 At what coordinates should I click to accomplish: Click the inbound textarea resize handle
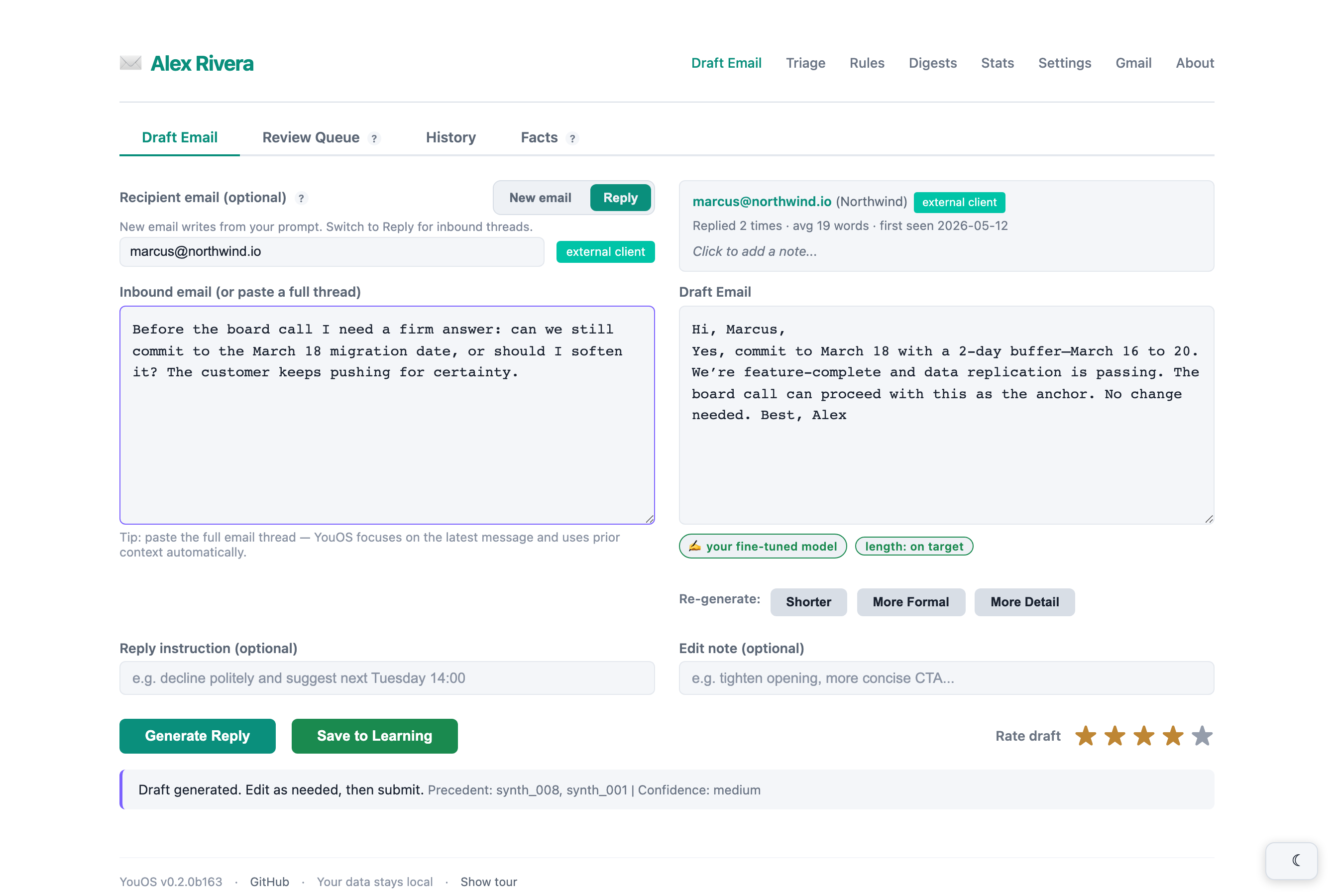coord(650,519)
